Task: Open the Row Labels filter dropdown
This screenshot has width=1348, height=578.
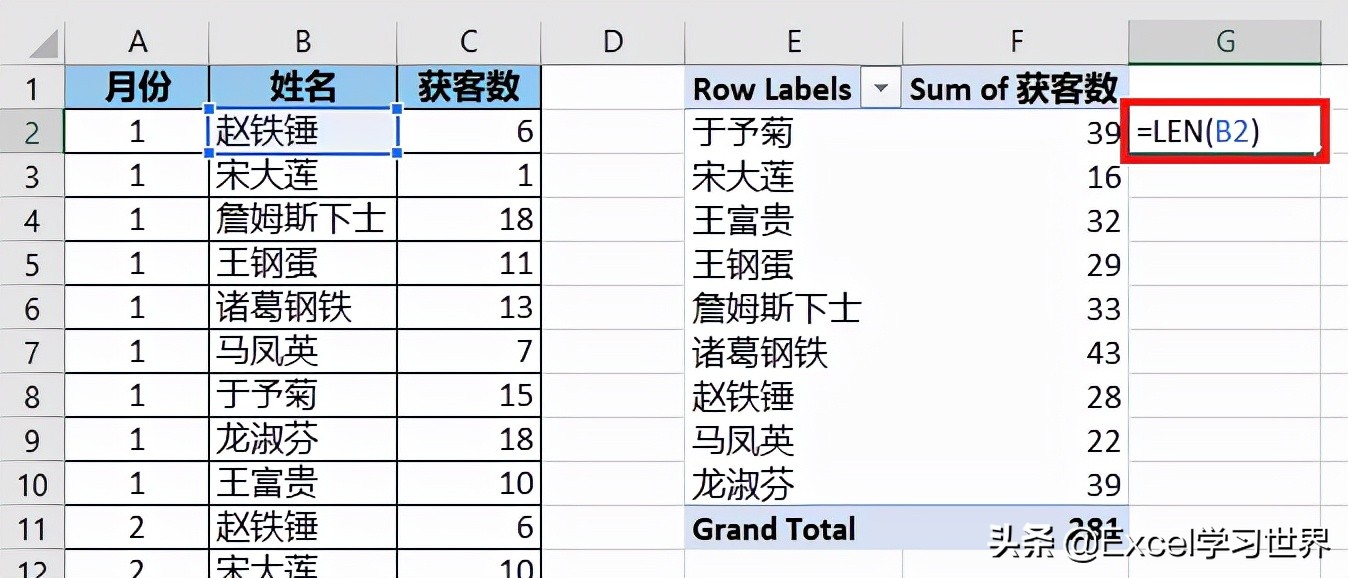Action: 880,88
